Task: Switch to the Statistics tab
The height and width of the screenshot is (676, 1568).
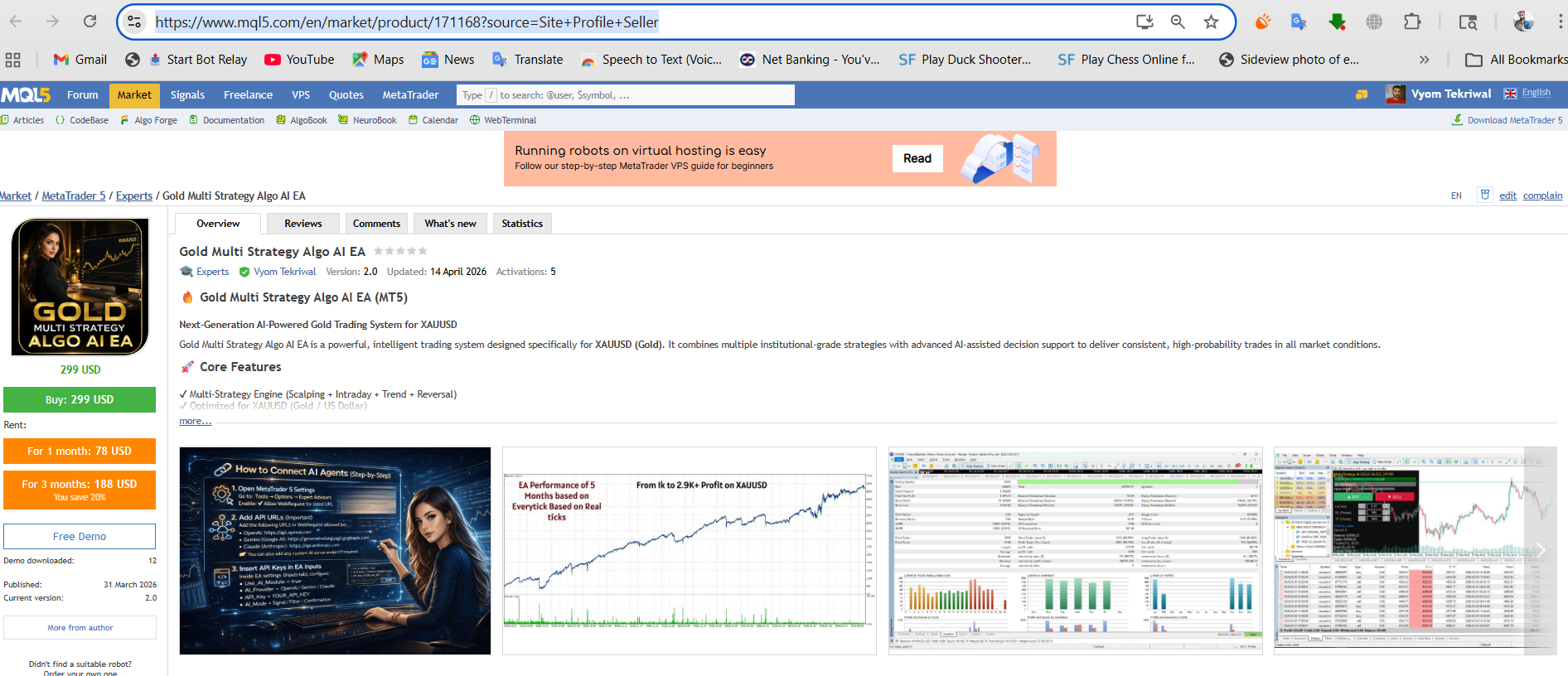Action: [x=522, y=224]
